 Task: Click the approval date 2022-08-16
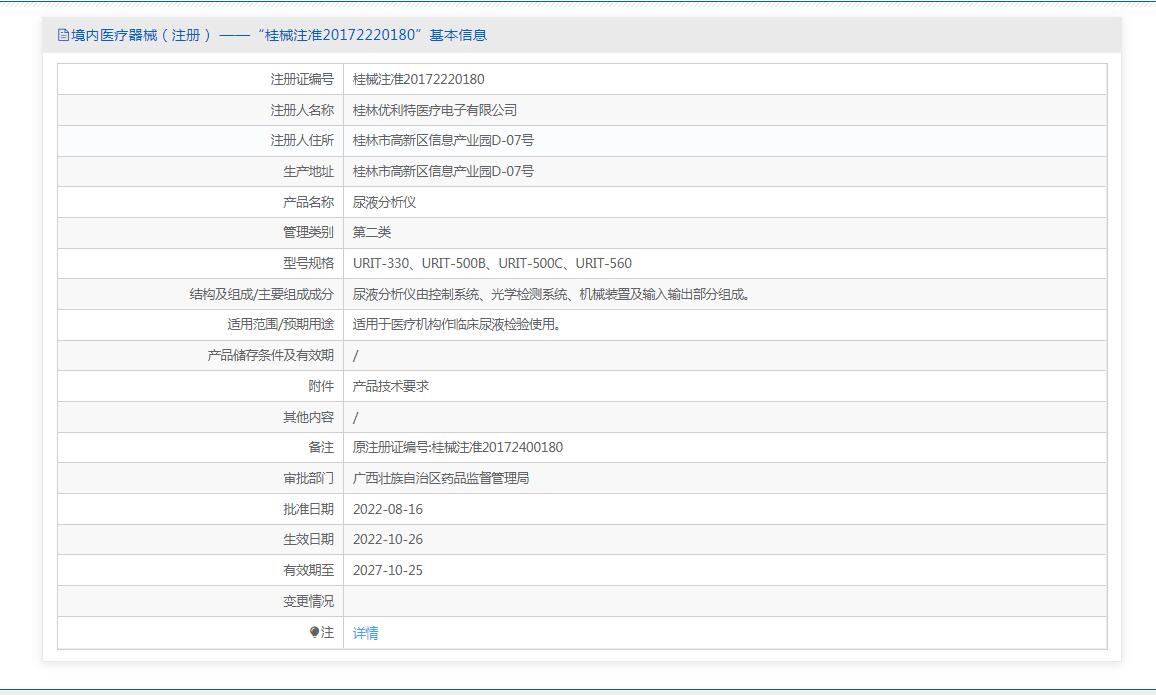pos(388,509)
